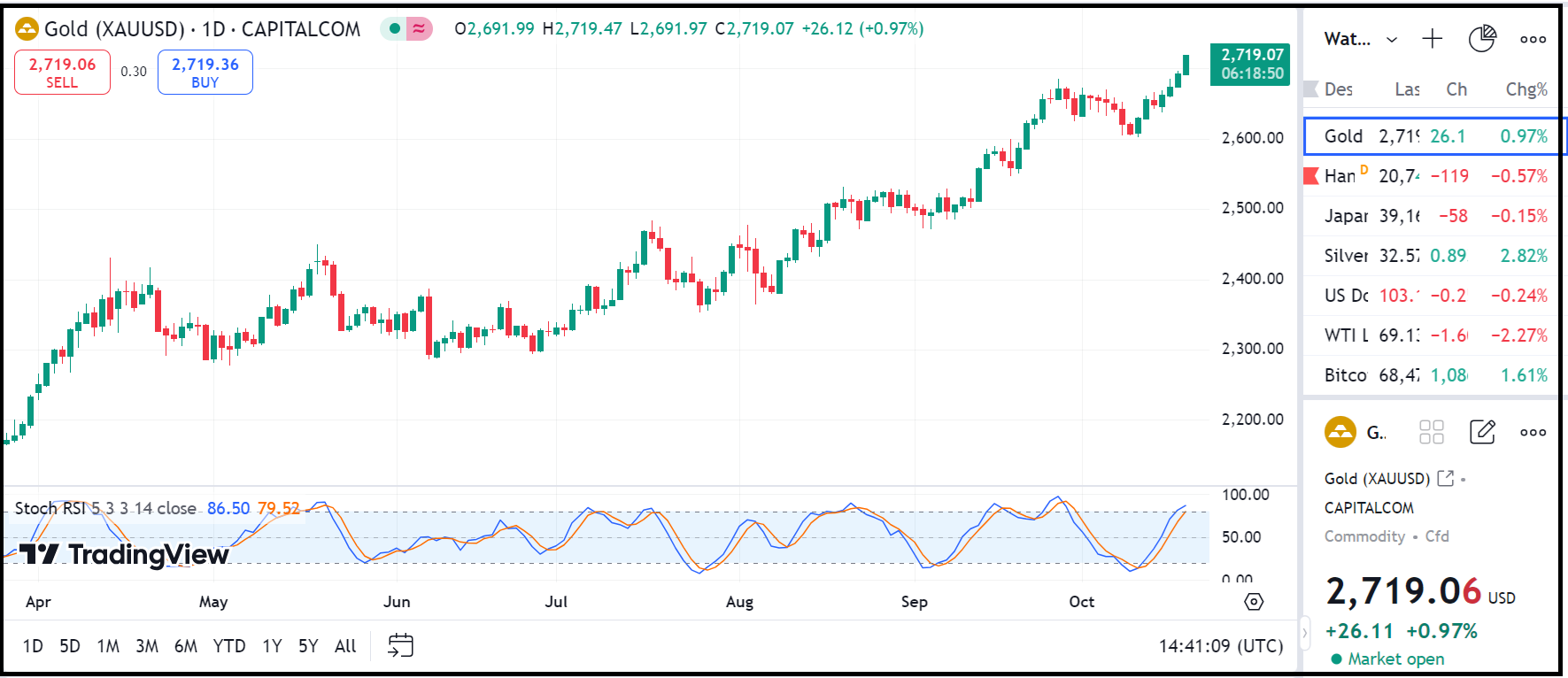Open Gold symbol page via external link icon

click(1445, 478)
